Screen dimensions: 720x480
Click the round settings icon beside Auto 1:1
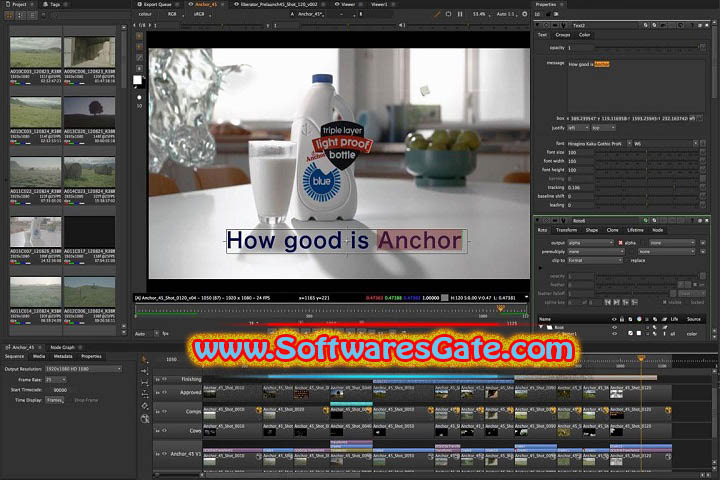[524, 14]
